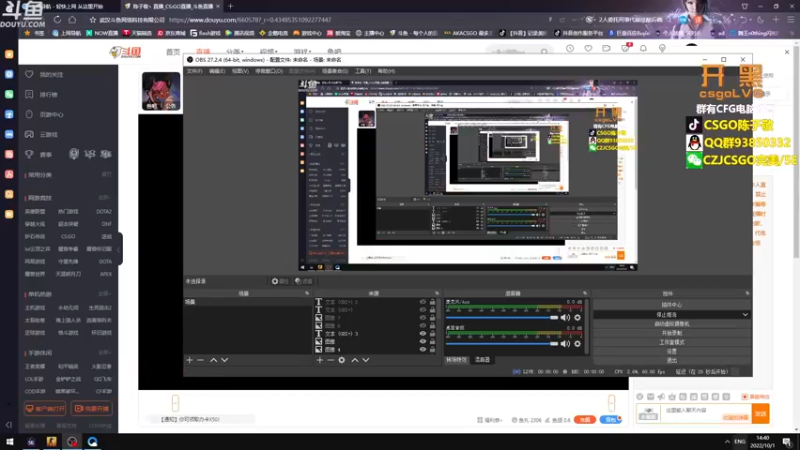Viewport: 800px width, 450px height.
Task: Collapse the Douyu left sidebar handle
Action: (119, 249)
